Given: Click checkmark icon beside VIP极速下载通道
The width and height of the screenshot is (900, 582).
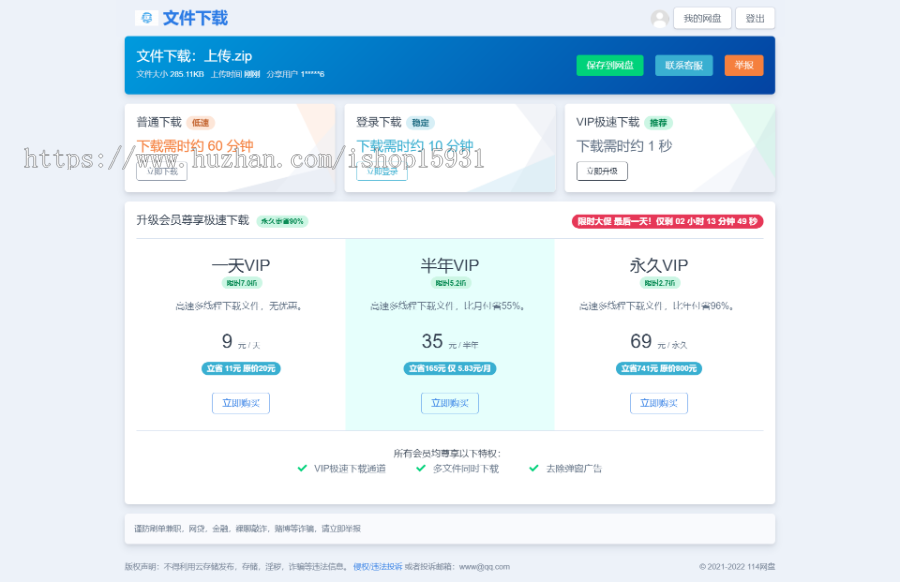Looking at the screenshot, I should 302,468.
